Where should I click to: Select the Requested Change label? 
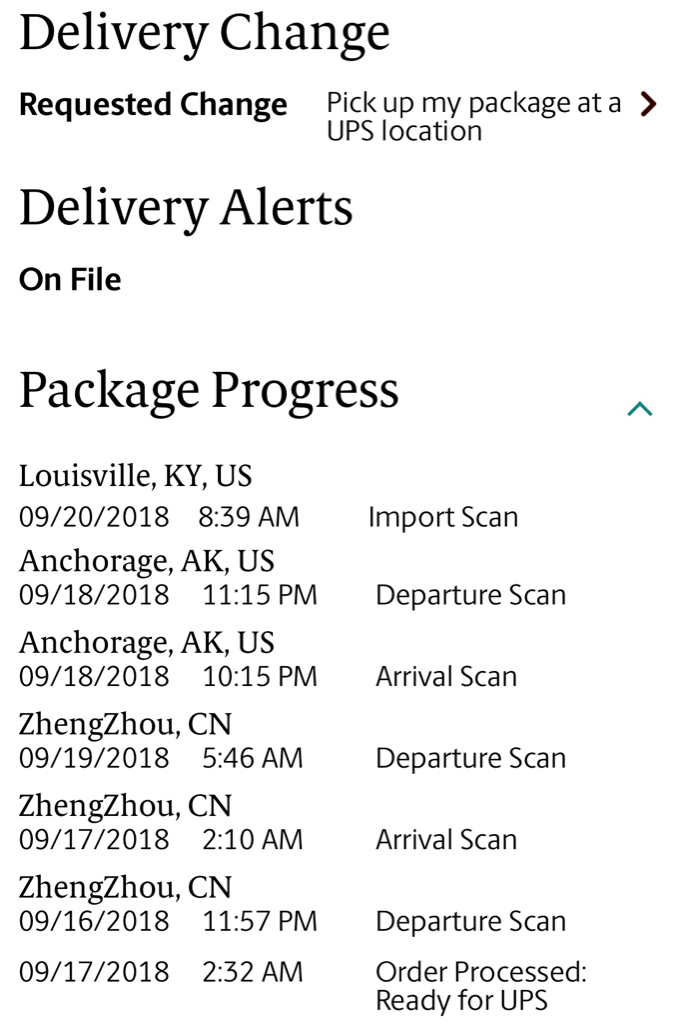point(153,105)
